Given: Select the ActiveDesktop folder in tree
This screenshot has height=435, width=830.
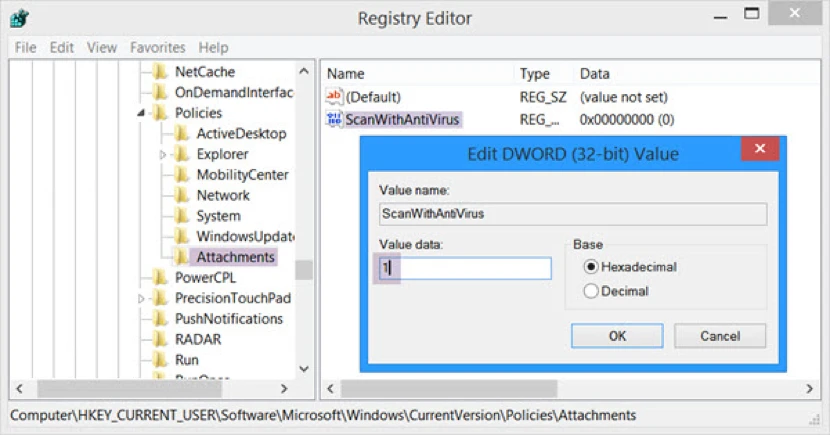Looking at the screenshot, I should click(240, 134).
